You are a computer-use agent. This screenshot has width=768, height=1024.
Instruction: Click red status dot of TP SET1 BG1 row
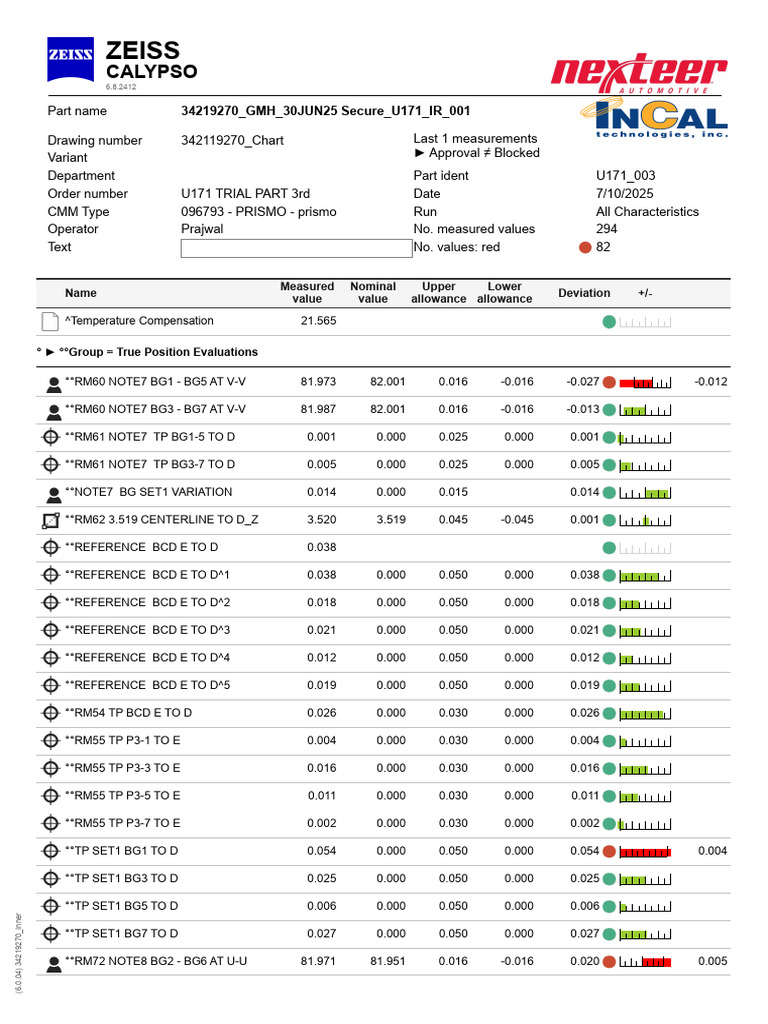coord(609,851)
